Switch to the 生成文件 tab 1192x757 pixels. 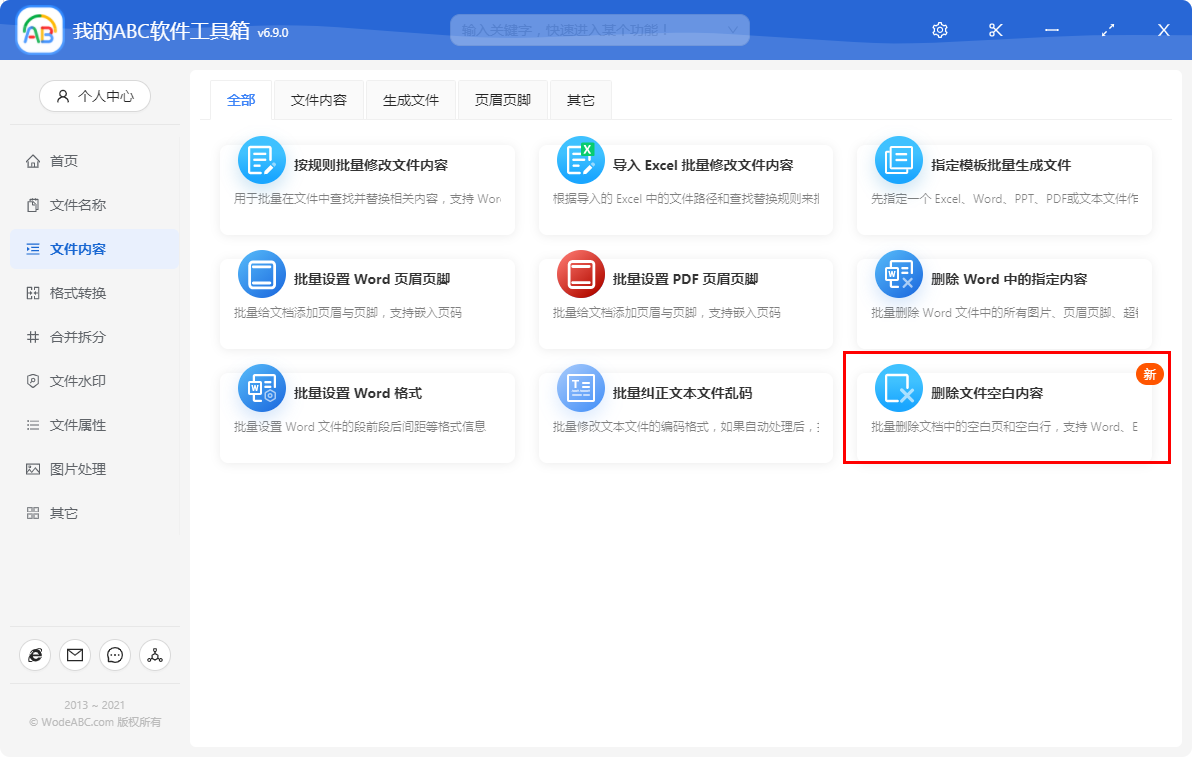tap(410, 99)
